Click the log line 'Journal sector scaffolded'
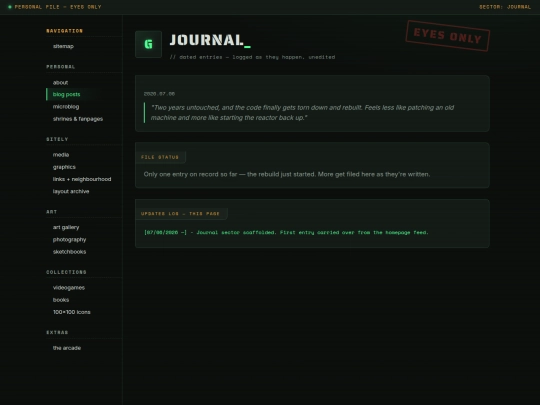540x405 pixels. click(x=286, y=232)
